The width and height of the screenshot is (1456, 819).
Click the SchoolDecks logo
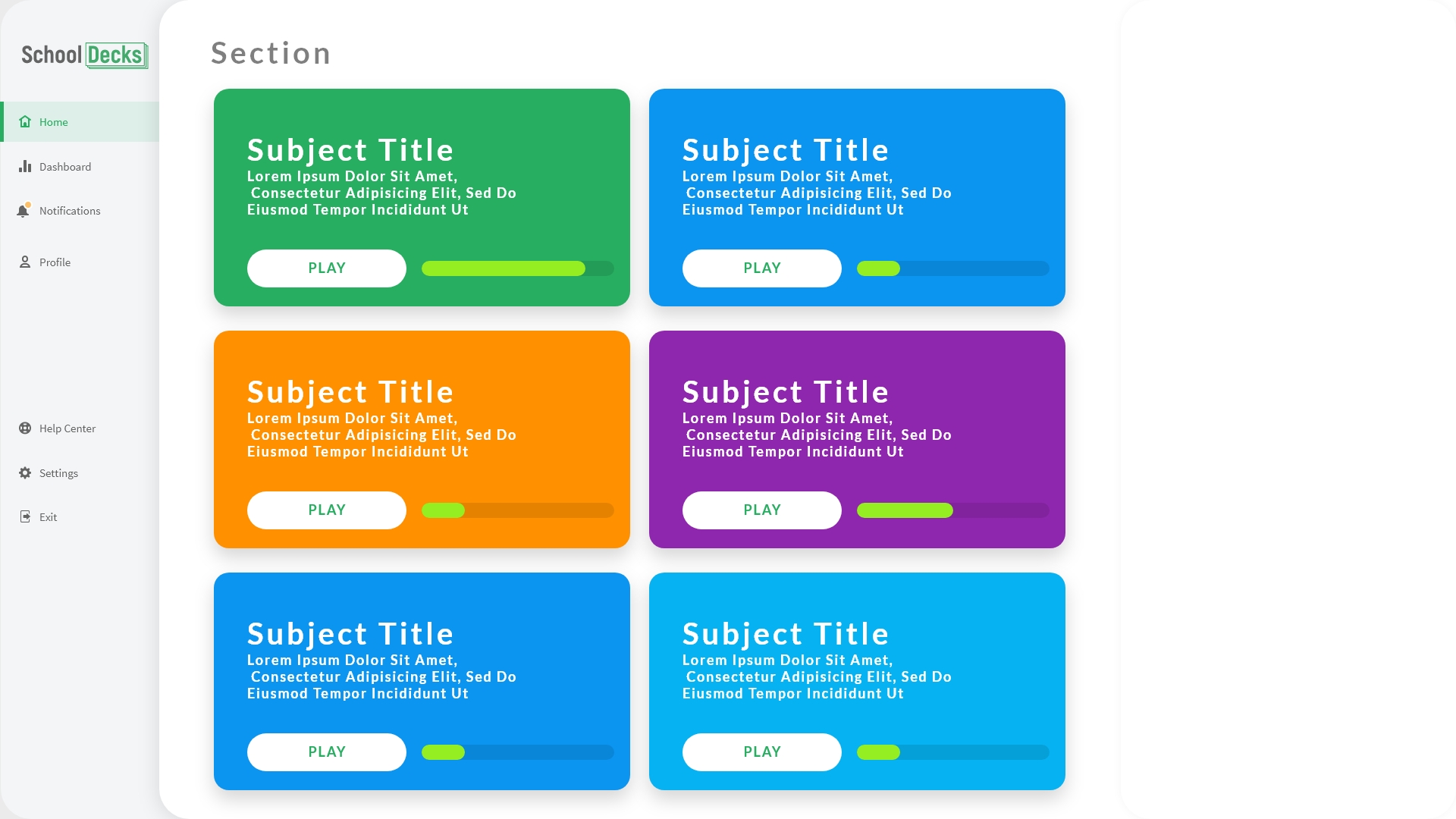coord(84,55)
